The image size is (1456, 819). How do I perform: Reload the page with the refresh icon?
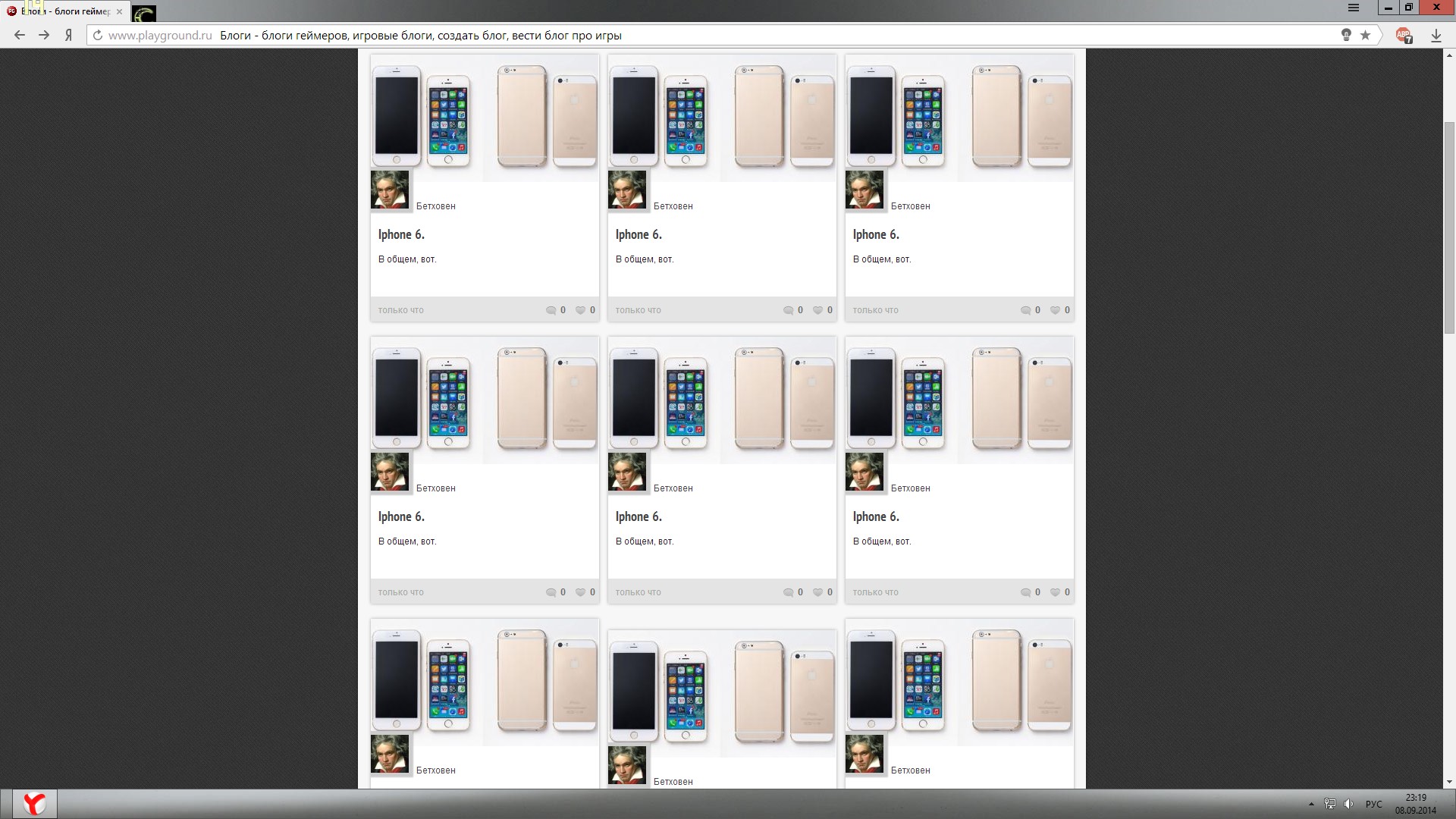[97, 35]
